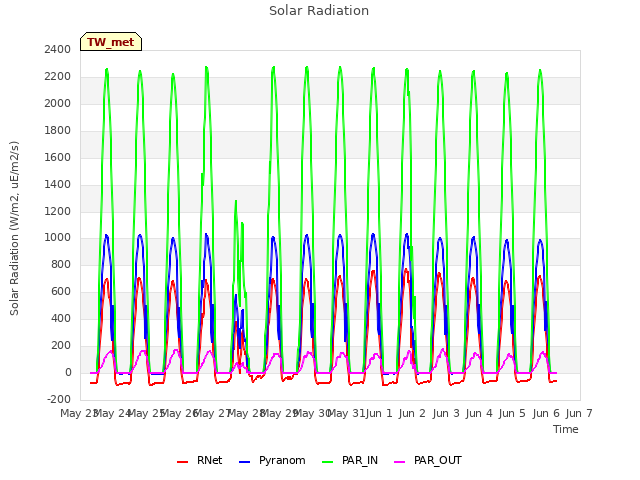Click the 1800 y-axis tick label
This screenshot has height=480, width=640.
point(58,130)
